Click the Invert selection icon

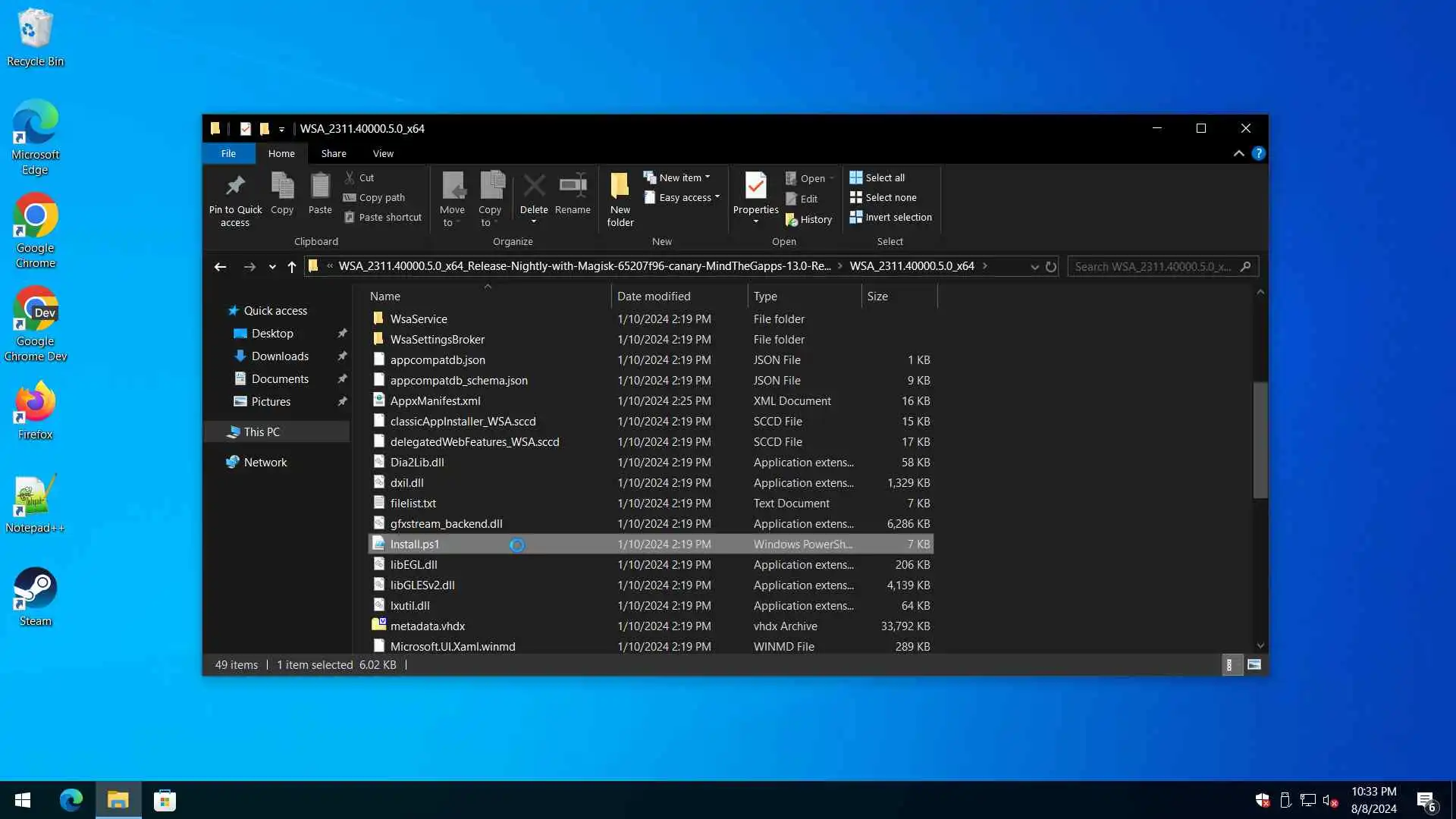click(856, 217)
